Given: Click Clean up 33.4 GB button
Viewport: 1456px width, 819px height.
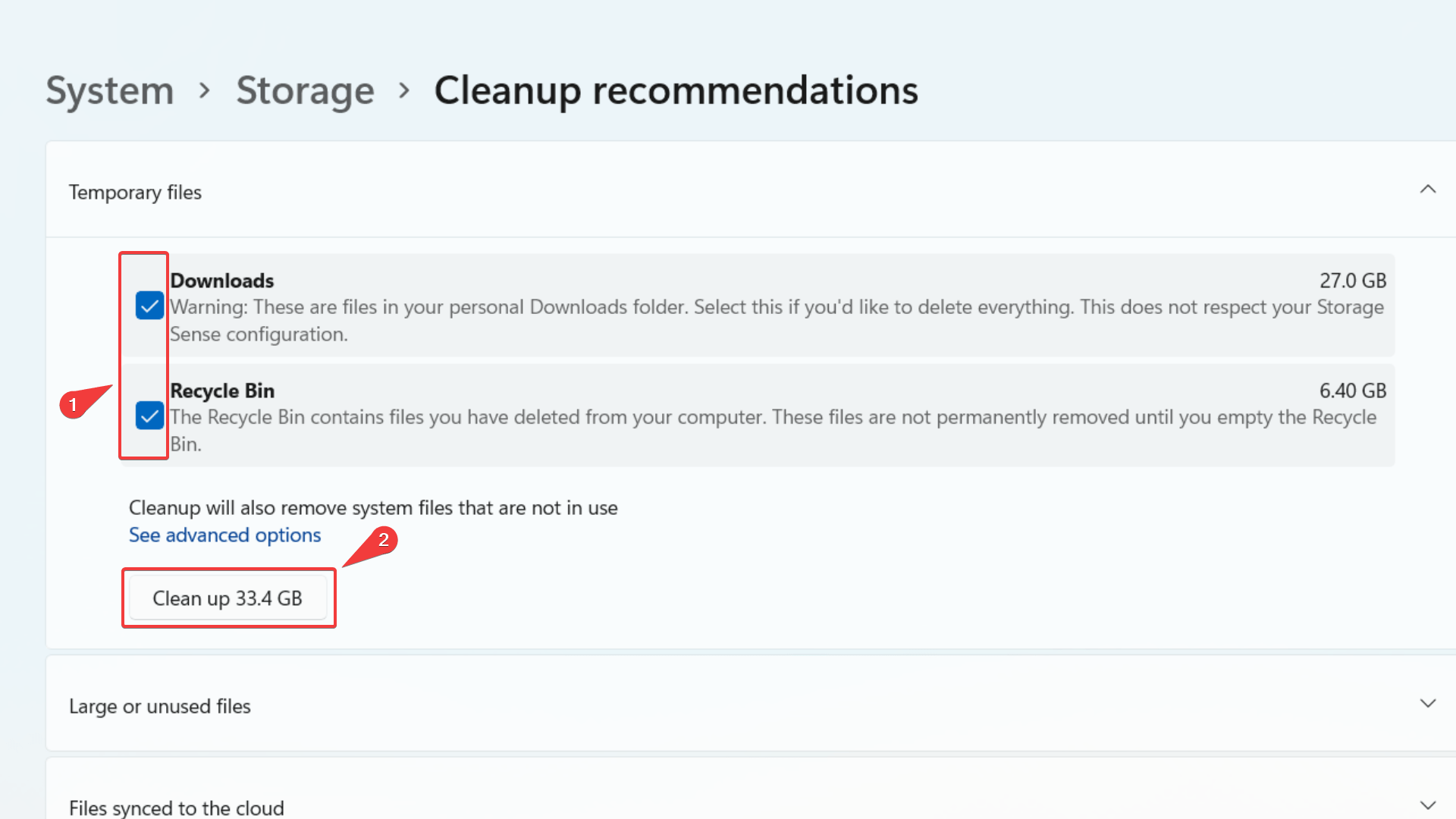Looking at the screenshot, I should [228, 598].
